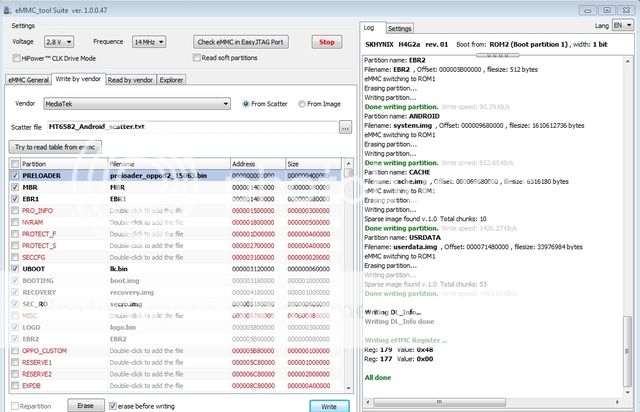
Task: Open the Settings tab beside Log
Action: point(400,29)
